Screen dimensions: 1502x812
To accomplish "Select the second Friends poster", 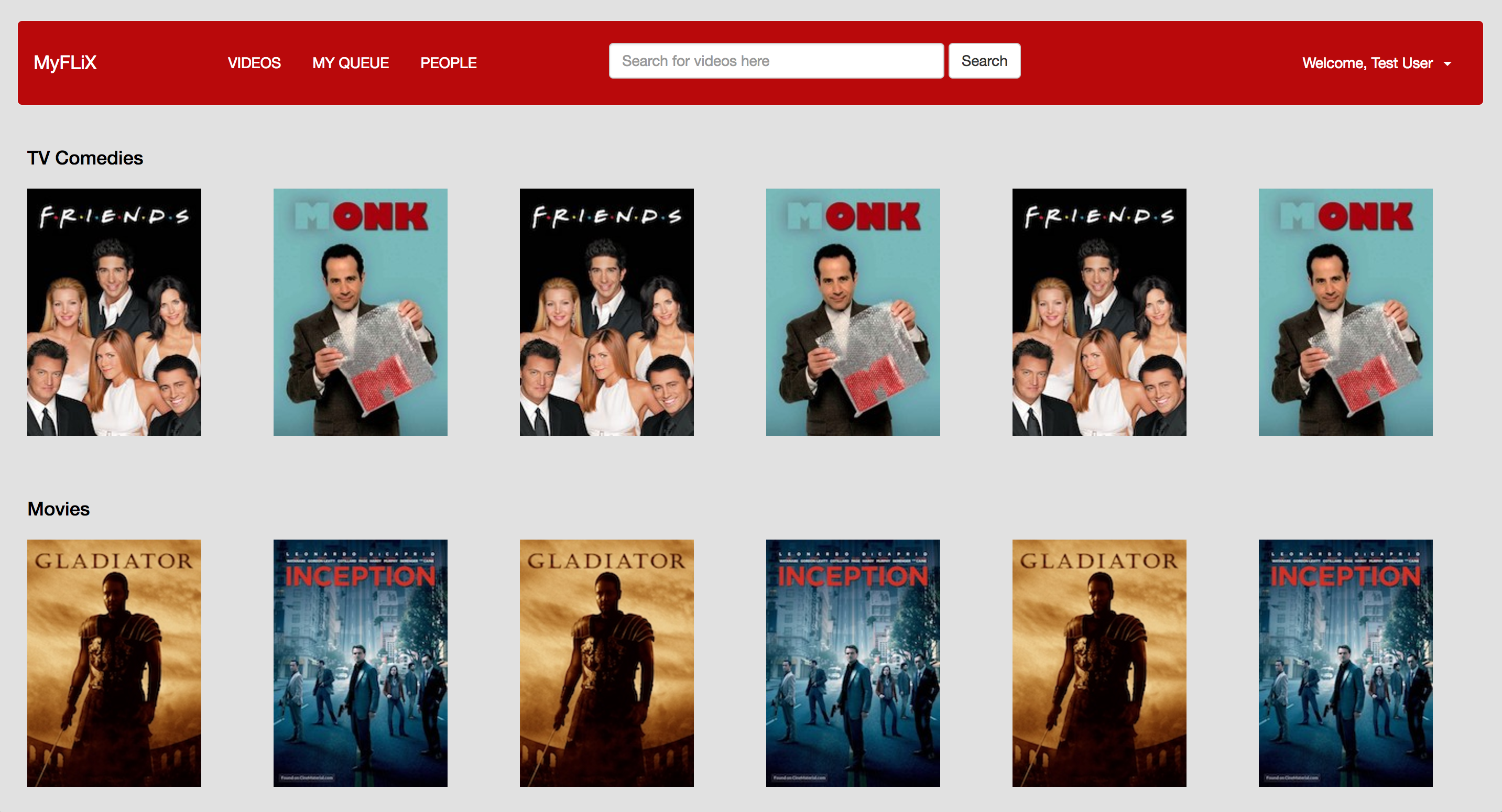I will pos(606,312).
